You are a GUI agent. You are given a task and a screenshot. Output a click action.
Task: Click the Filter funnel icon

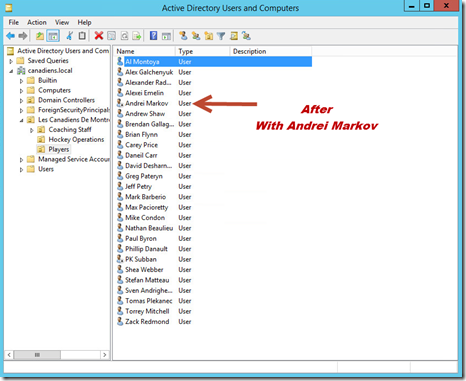point(221,36)
